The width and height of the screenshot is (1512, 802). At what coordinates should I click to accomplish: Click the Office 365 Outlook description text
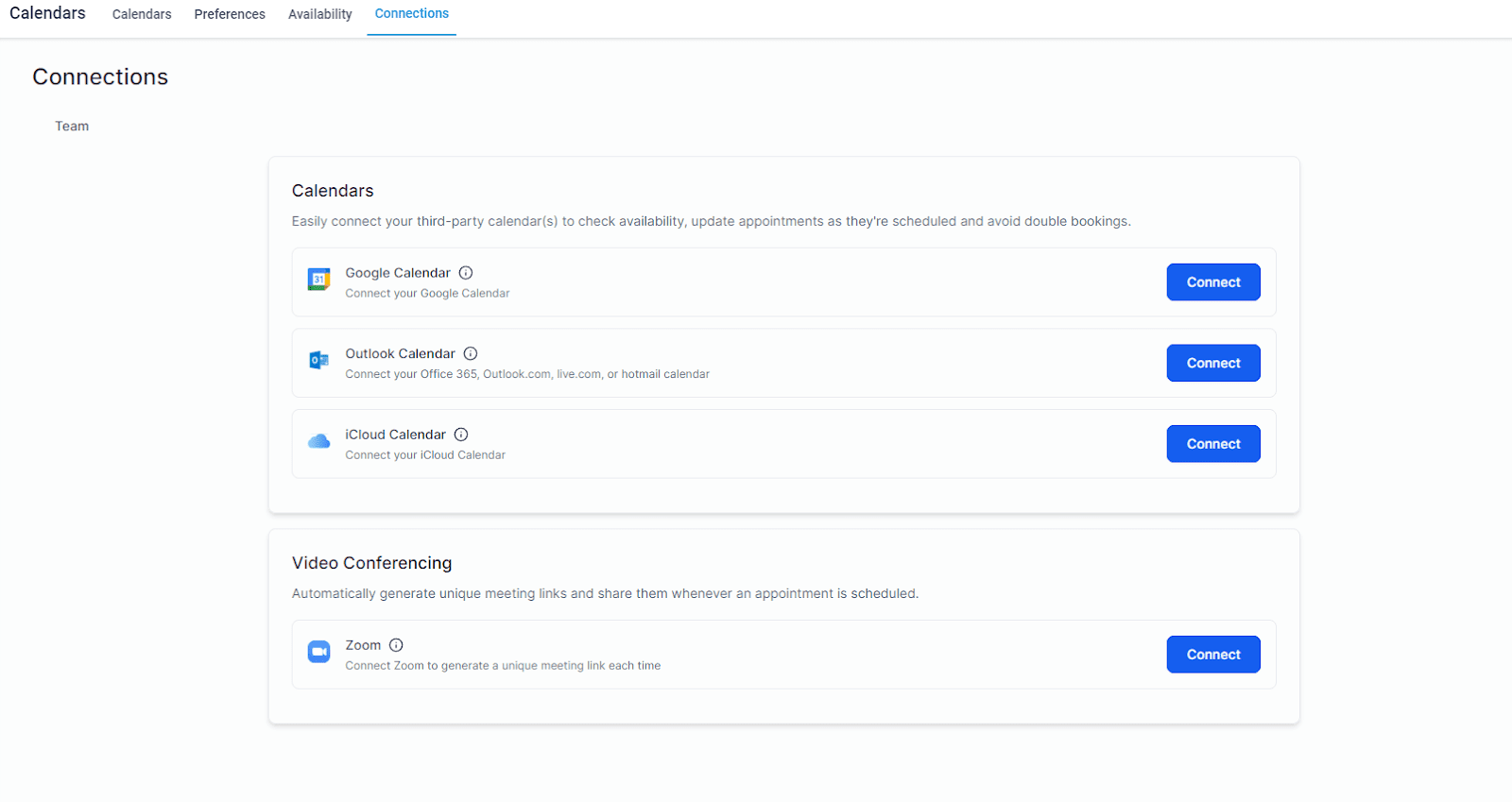pyautogui.click(x=527, y=374)
